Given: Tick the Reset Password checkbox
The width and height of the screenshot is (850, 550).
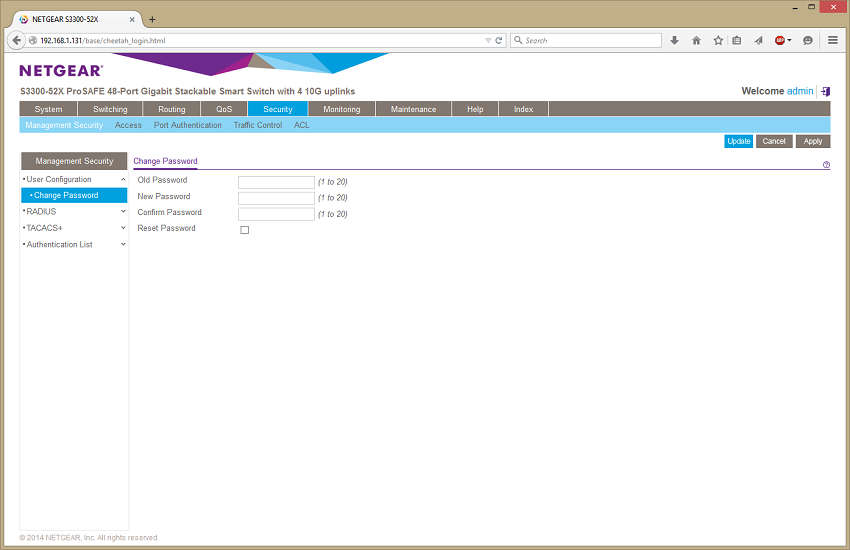Looking at the screenshot, I should (x=244, y=230).
